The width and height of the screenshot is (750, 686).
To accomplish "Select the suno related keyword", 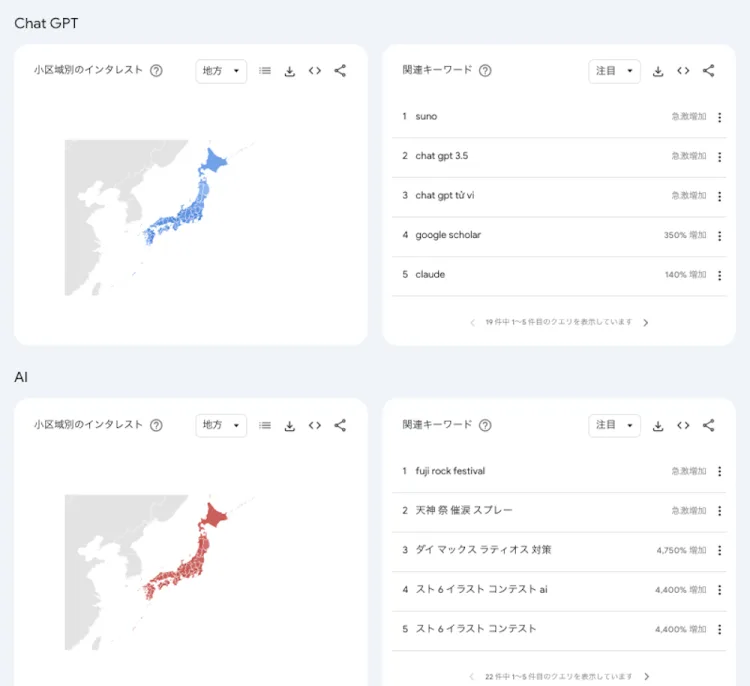I will point(426,116).
